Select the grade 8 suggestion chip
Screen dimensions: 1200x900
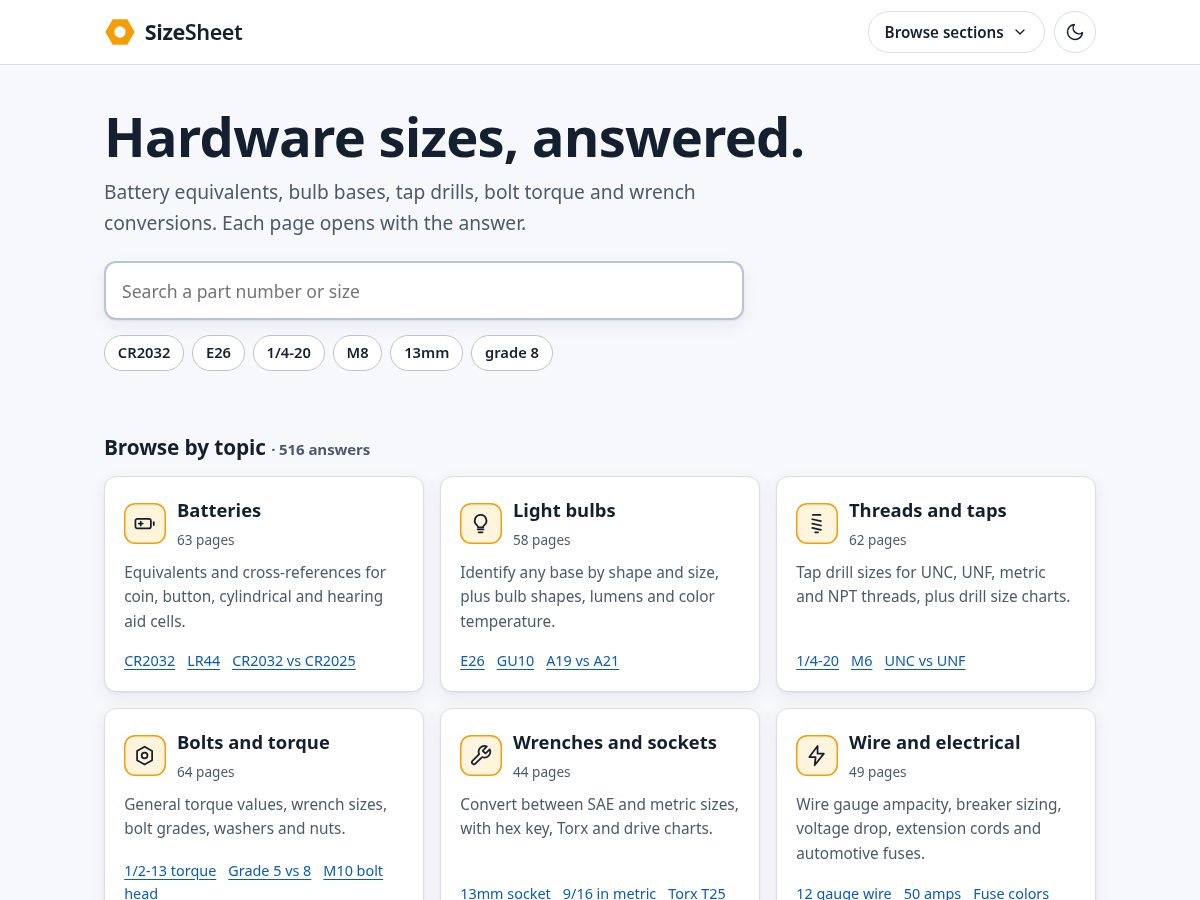click(512, 353)
